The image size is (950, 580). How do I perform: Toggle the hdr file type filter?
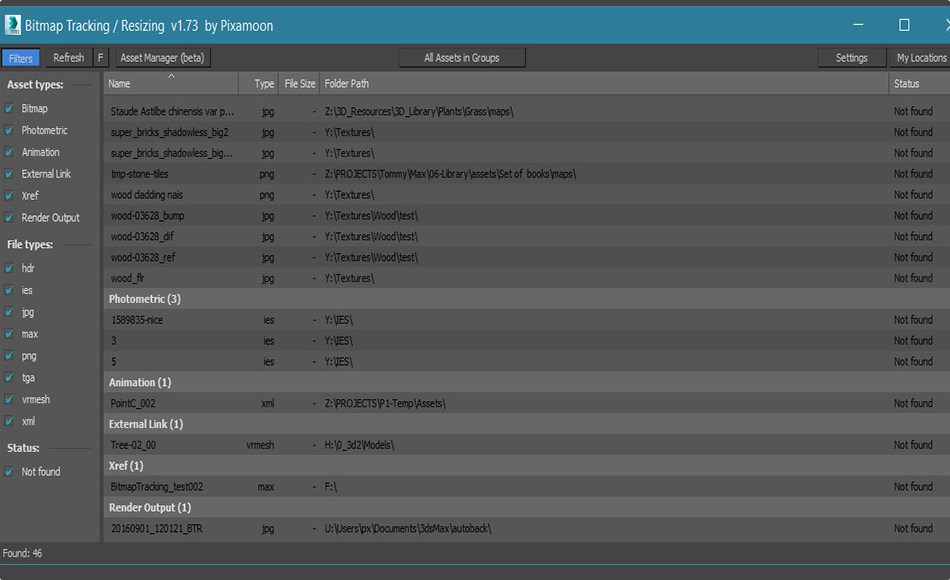(x=10, y=268)
